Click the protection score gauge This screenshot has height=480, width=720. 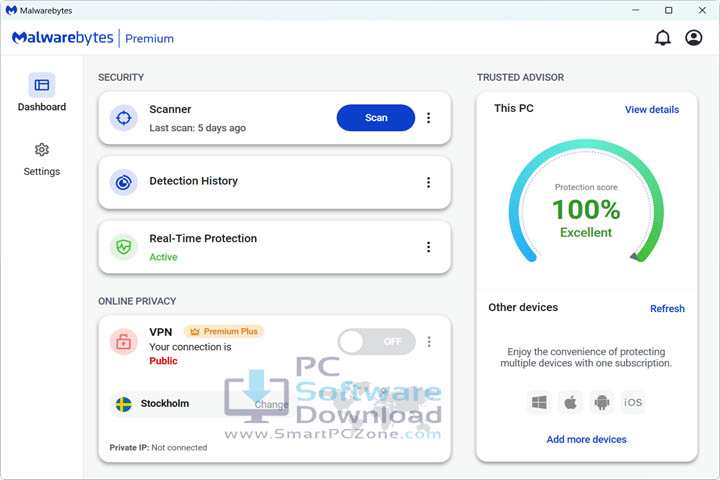click(x=586, y=202)
